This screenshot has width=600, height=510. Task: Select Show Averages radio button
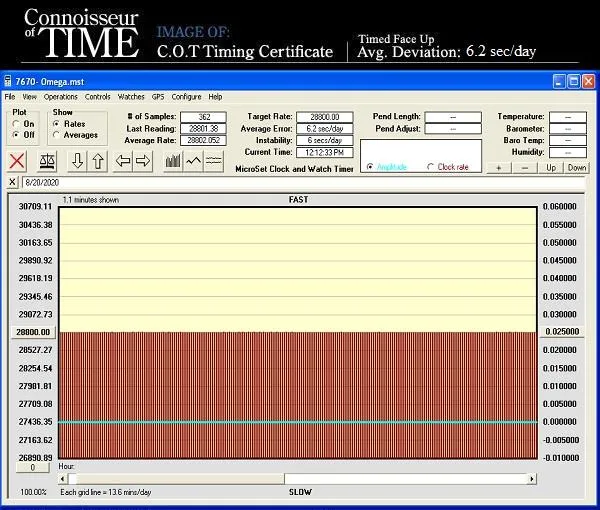(x=56, y=135)
